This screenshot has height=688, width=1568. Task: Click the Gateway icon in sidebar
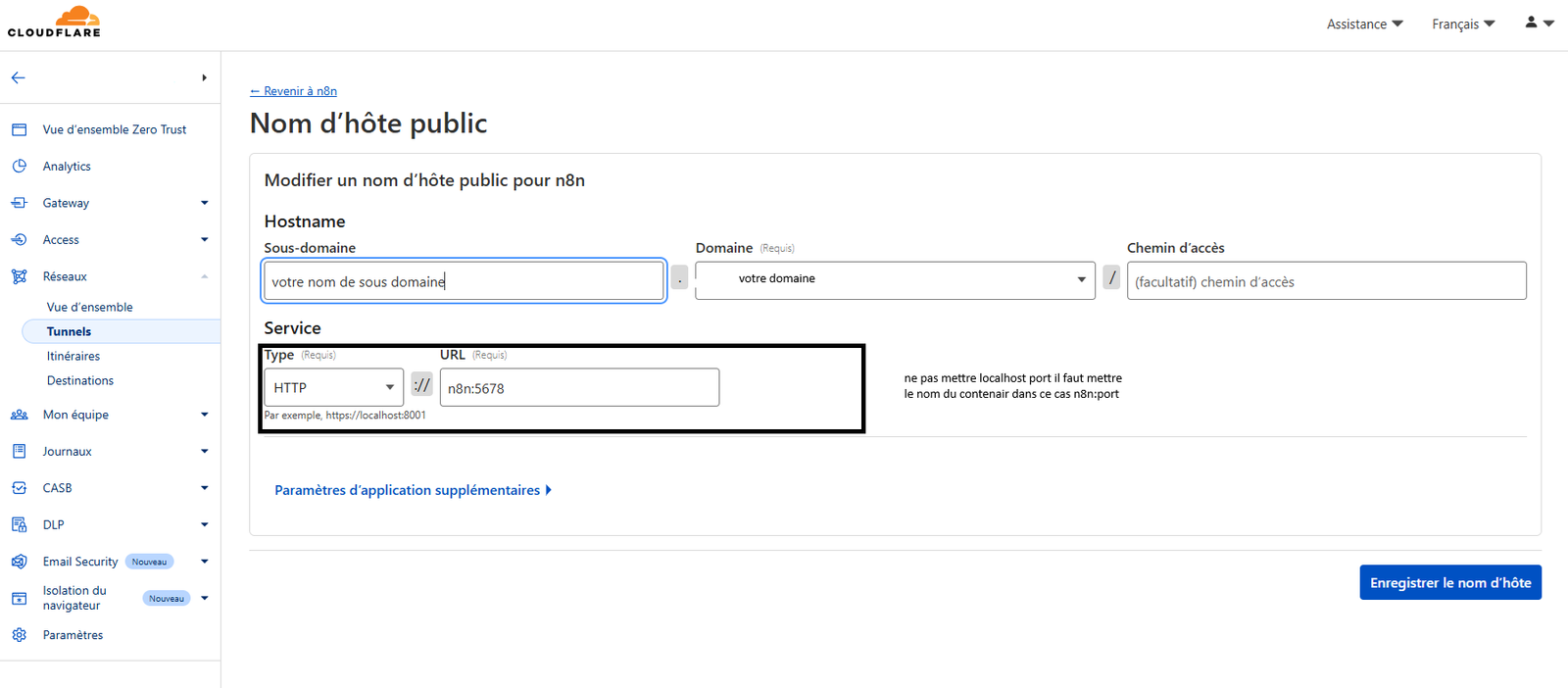pos(20,203)
